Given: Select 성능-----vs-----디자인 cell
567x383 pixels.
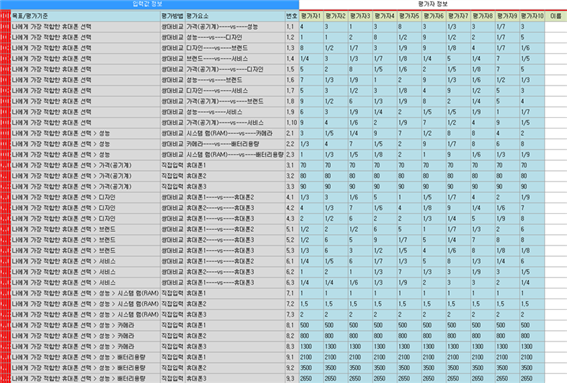Looking at the screenshot, I should pyautogui.click(x=235, y=37).
